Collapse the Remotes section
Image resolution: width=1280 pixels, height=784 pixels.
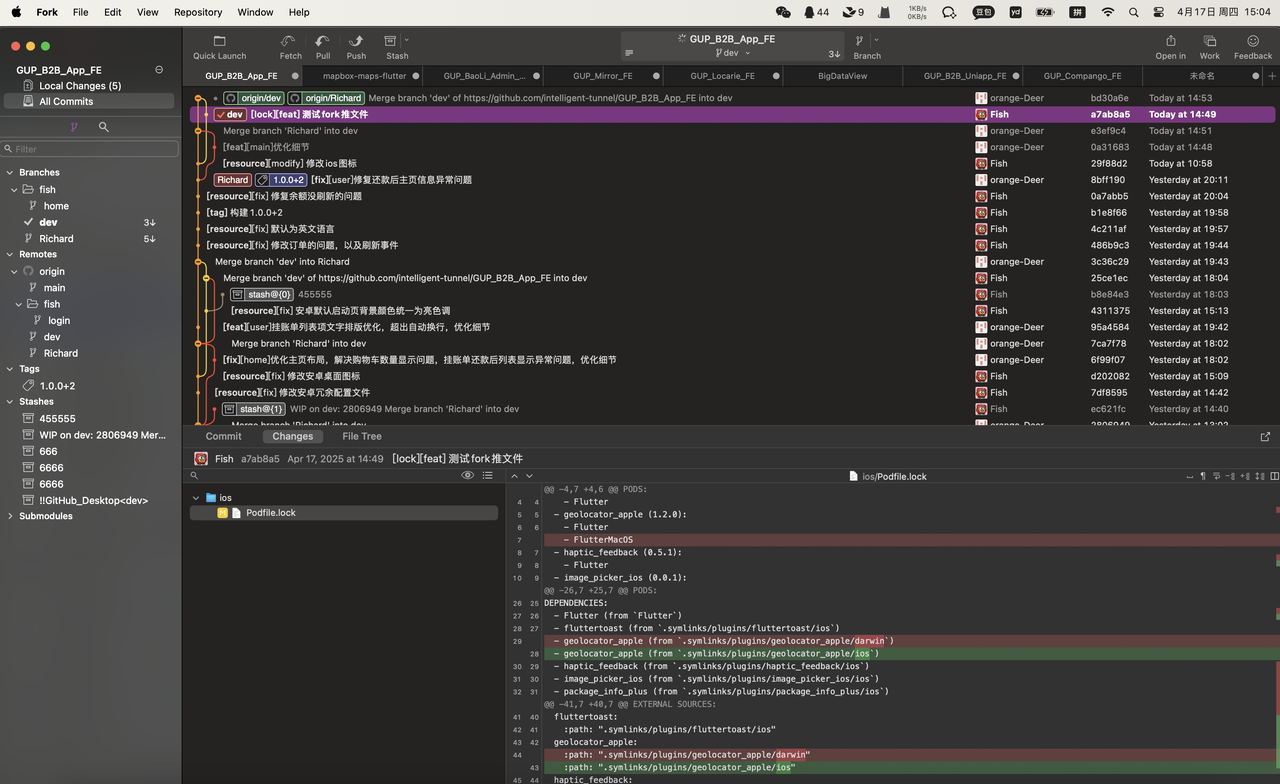pos(10,254)
